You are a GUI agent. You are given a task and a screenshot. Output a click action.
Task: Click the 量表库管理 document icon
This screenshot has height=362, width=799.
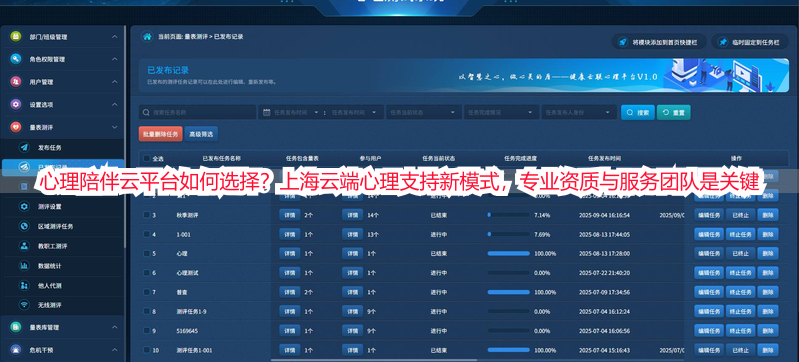pyautogui.click(x=16, y=327)
